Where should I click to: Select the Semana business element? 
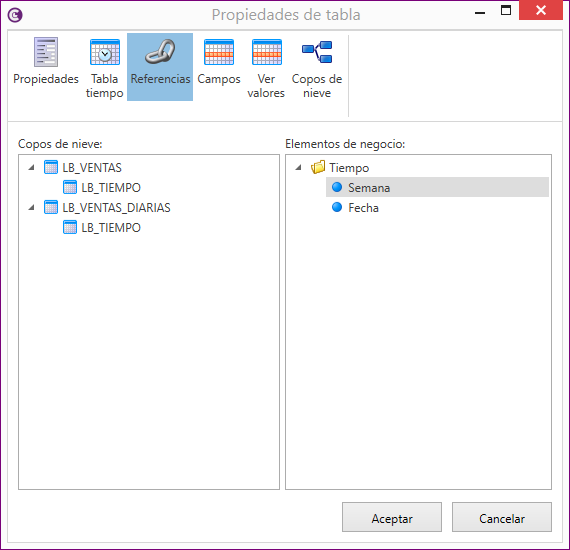point(437,187)
